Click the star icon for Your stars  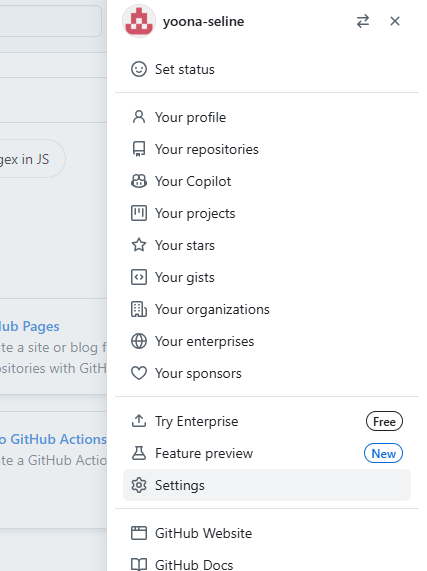click(x=139, y=245)
